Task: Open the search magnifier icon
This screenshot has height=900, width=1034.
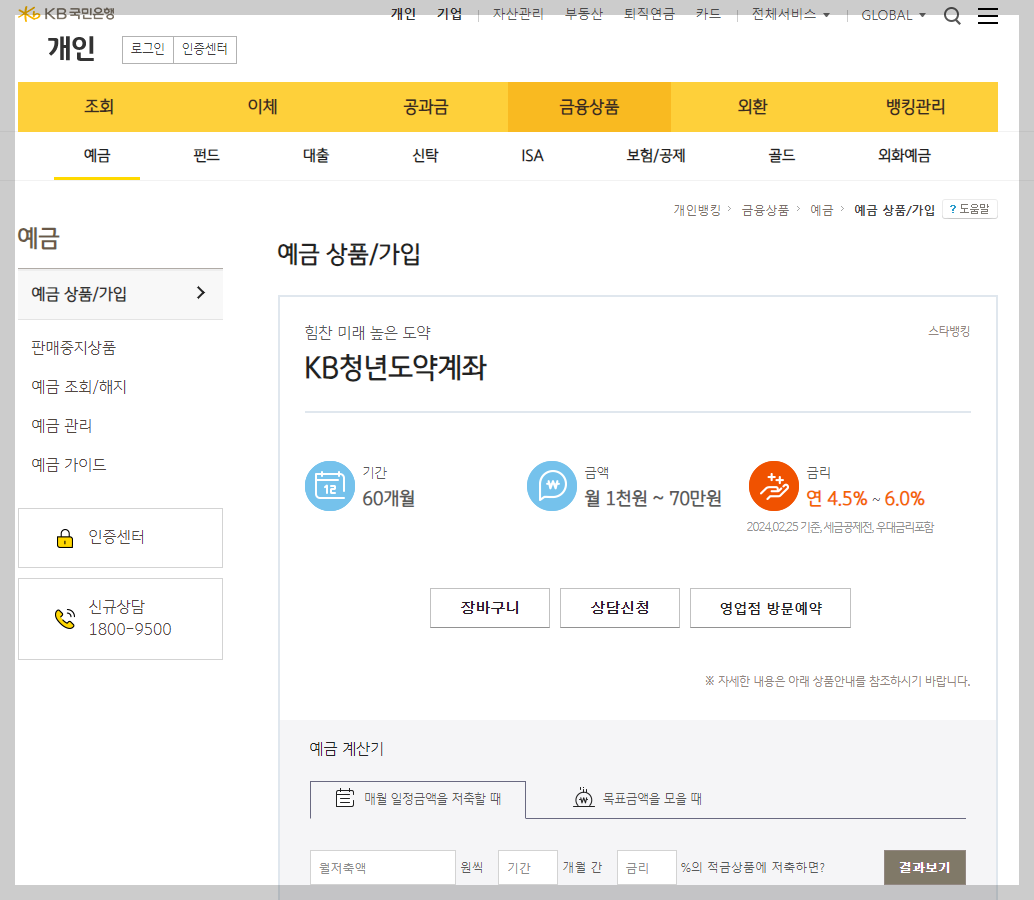Action: click(x=952, y=15)
